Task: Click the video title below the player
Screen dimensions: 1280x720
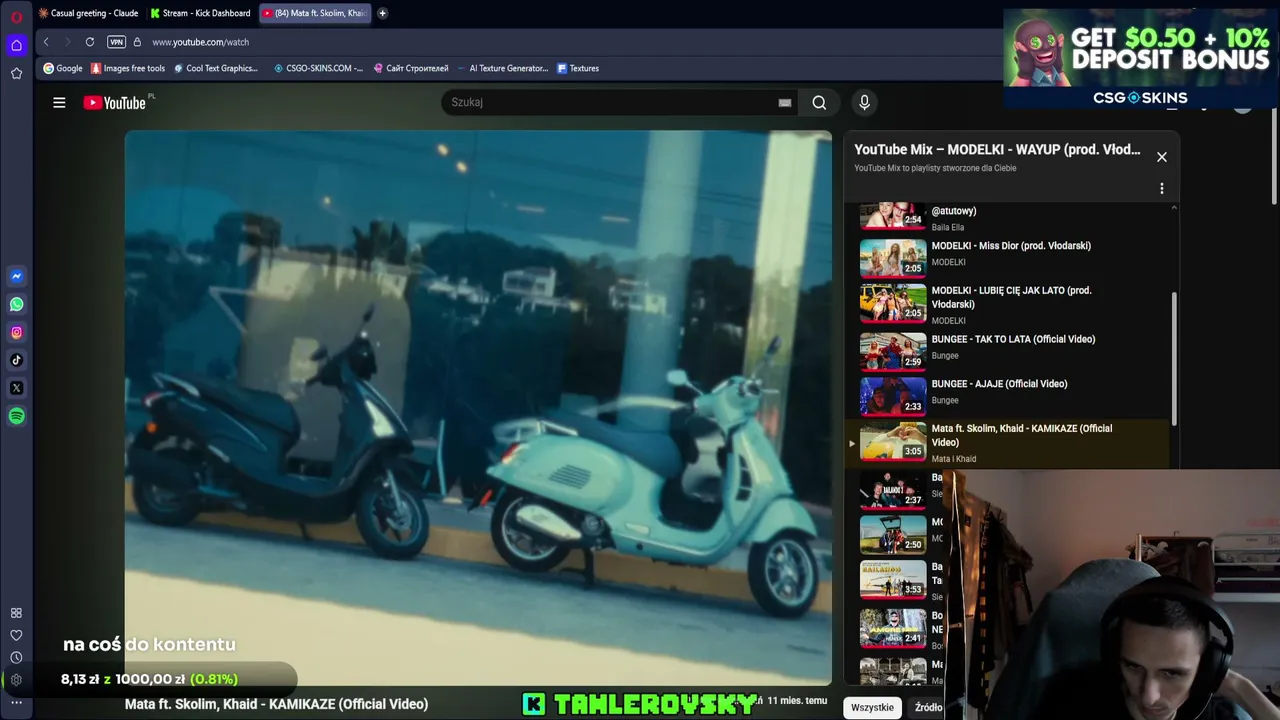Action: 276,704
